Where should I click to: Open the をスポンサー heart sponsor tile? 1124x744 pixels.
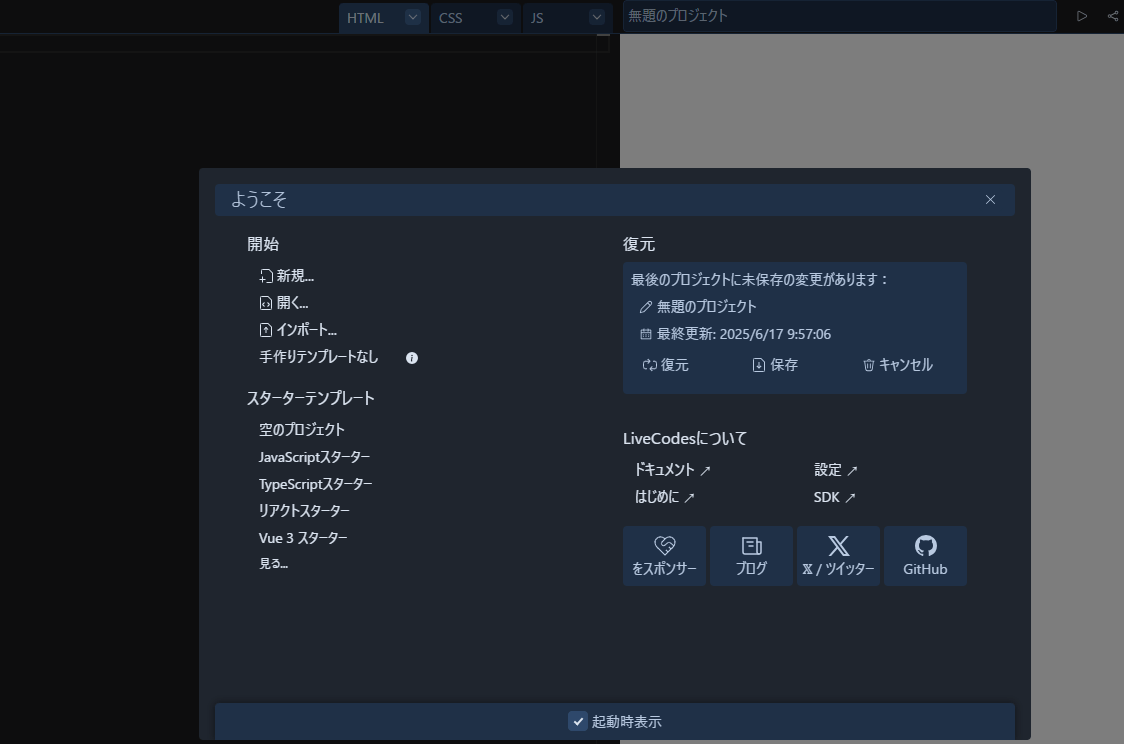(x=665, y=556)
